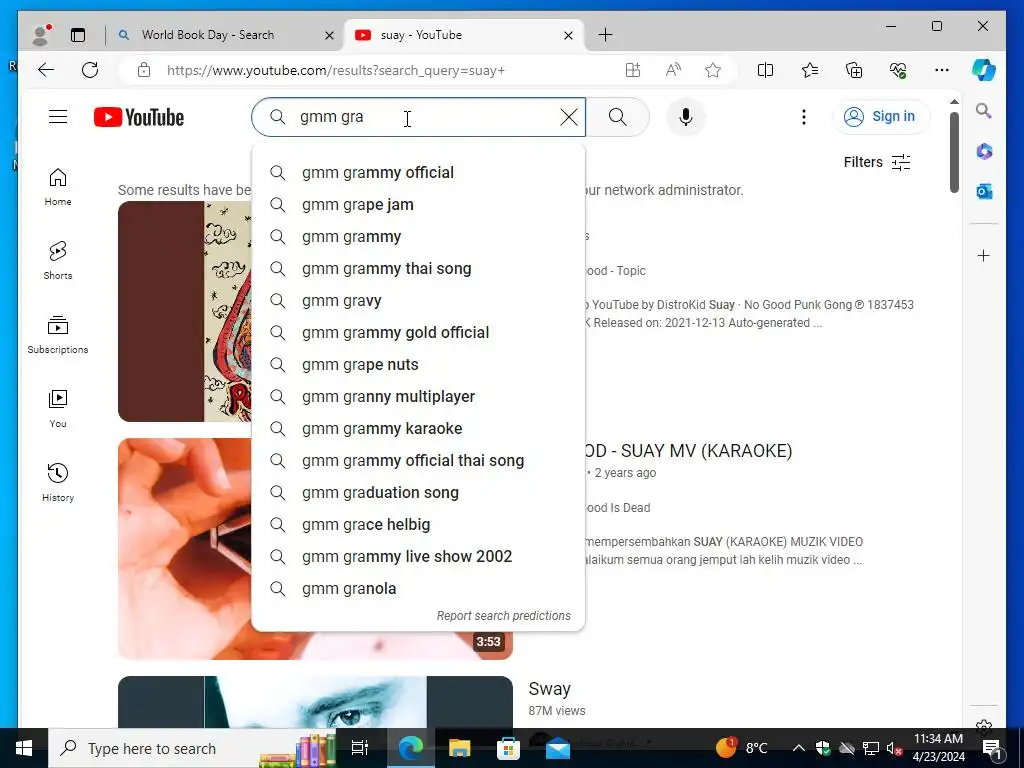1024x768 pixels.
Task: Open the Home sidebar section
Action: (x=58, y=187)
